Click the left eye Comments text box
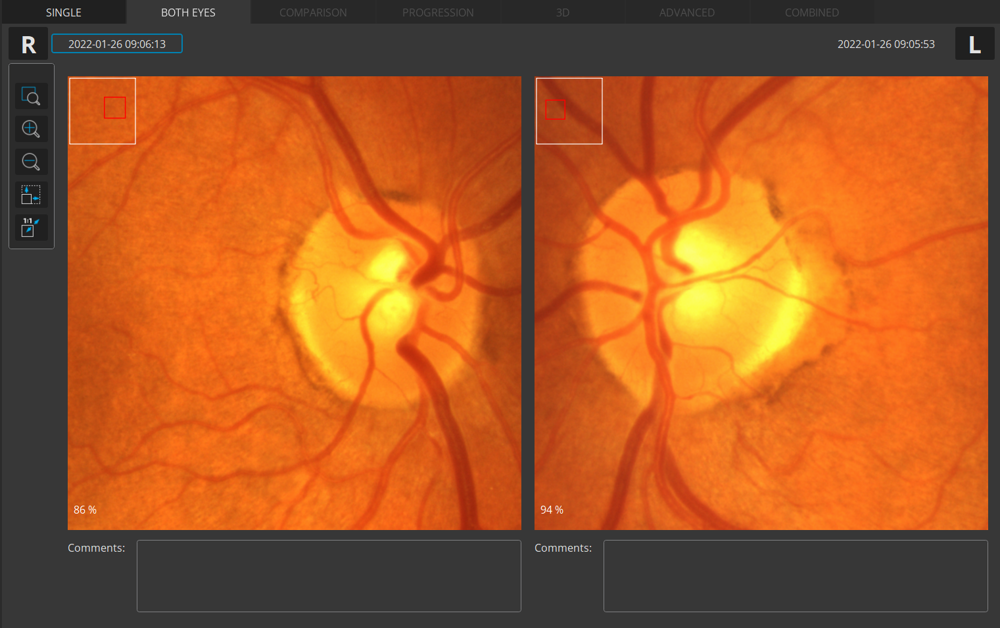Image resolution: width=1000 pixels, height=628 pixels. click(x=795, y=576)
